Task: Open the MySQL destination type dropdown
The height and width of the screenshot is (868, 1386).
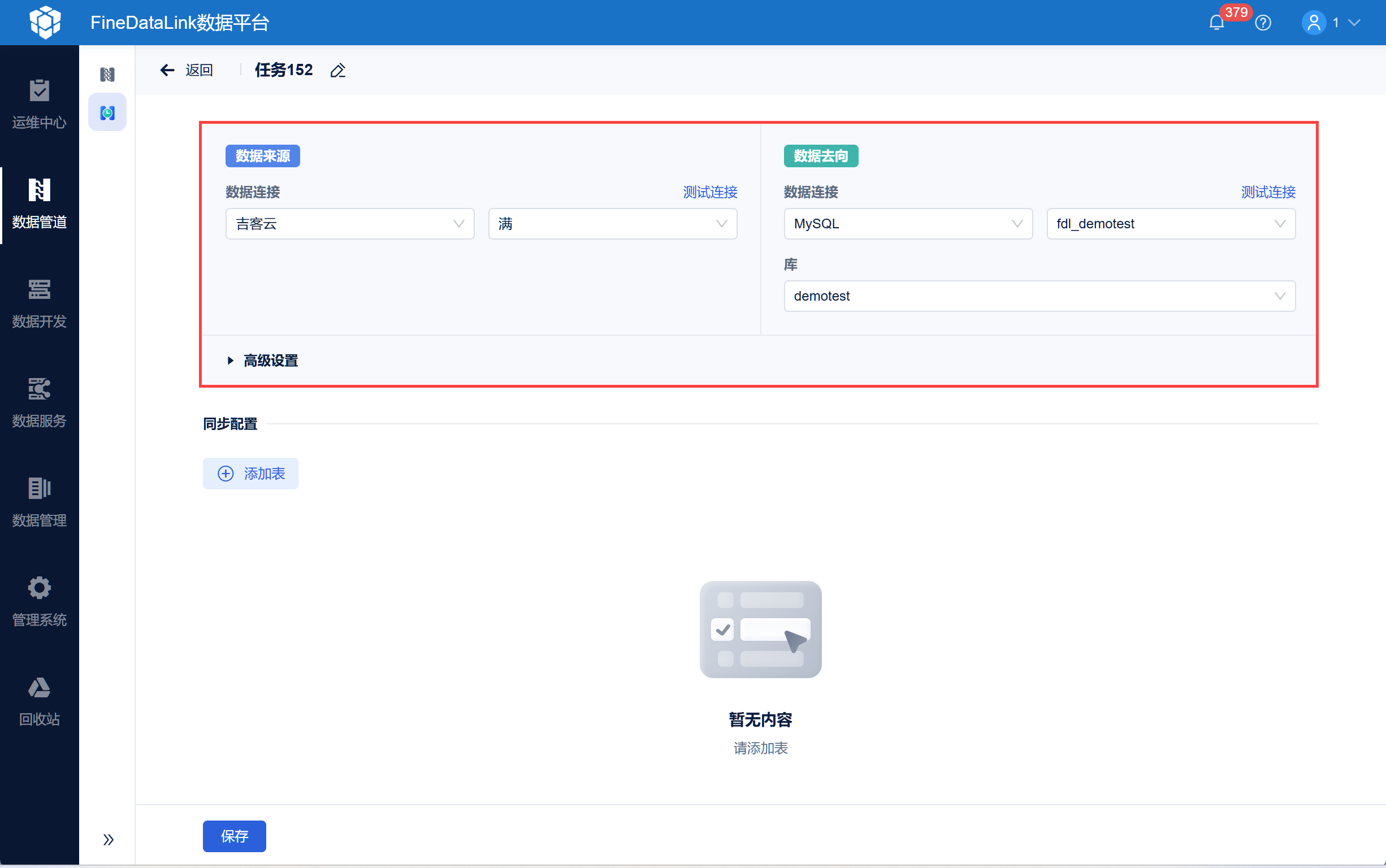Action: pyautogui.click(x=908, y=224)
